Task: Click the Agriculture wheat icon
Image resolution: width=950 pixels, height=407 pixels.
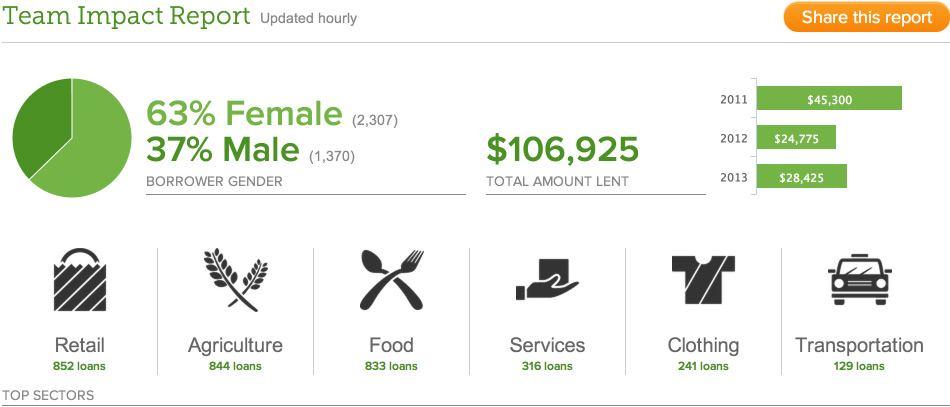Action: pos(235,280)
